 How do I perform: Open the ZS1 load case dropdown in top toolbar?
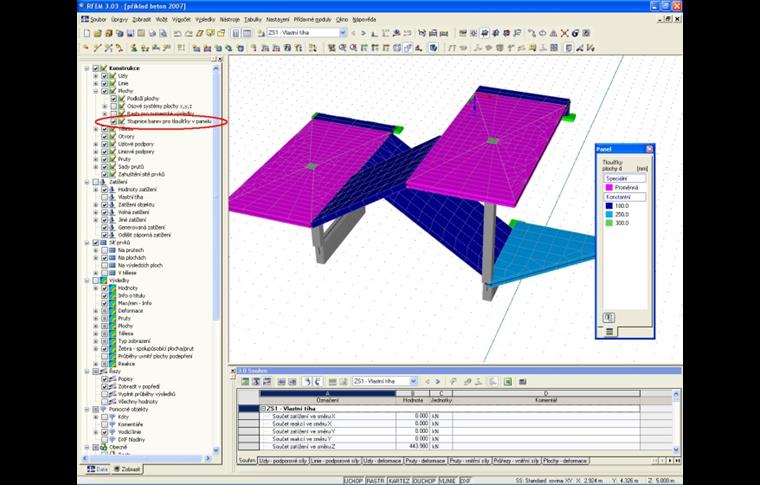coord(343,33)
